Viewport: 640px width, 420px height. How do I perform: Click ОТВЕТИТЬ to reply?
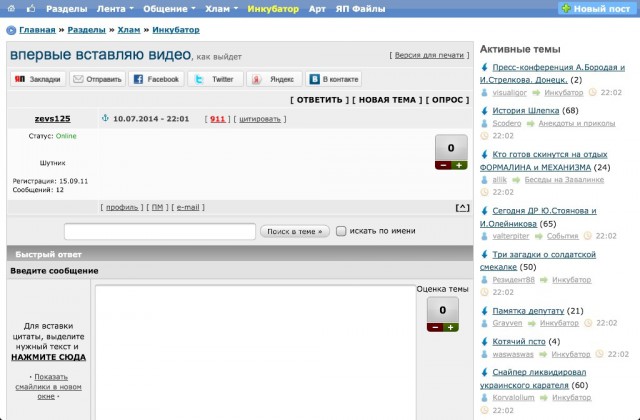tap(320, 100)
